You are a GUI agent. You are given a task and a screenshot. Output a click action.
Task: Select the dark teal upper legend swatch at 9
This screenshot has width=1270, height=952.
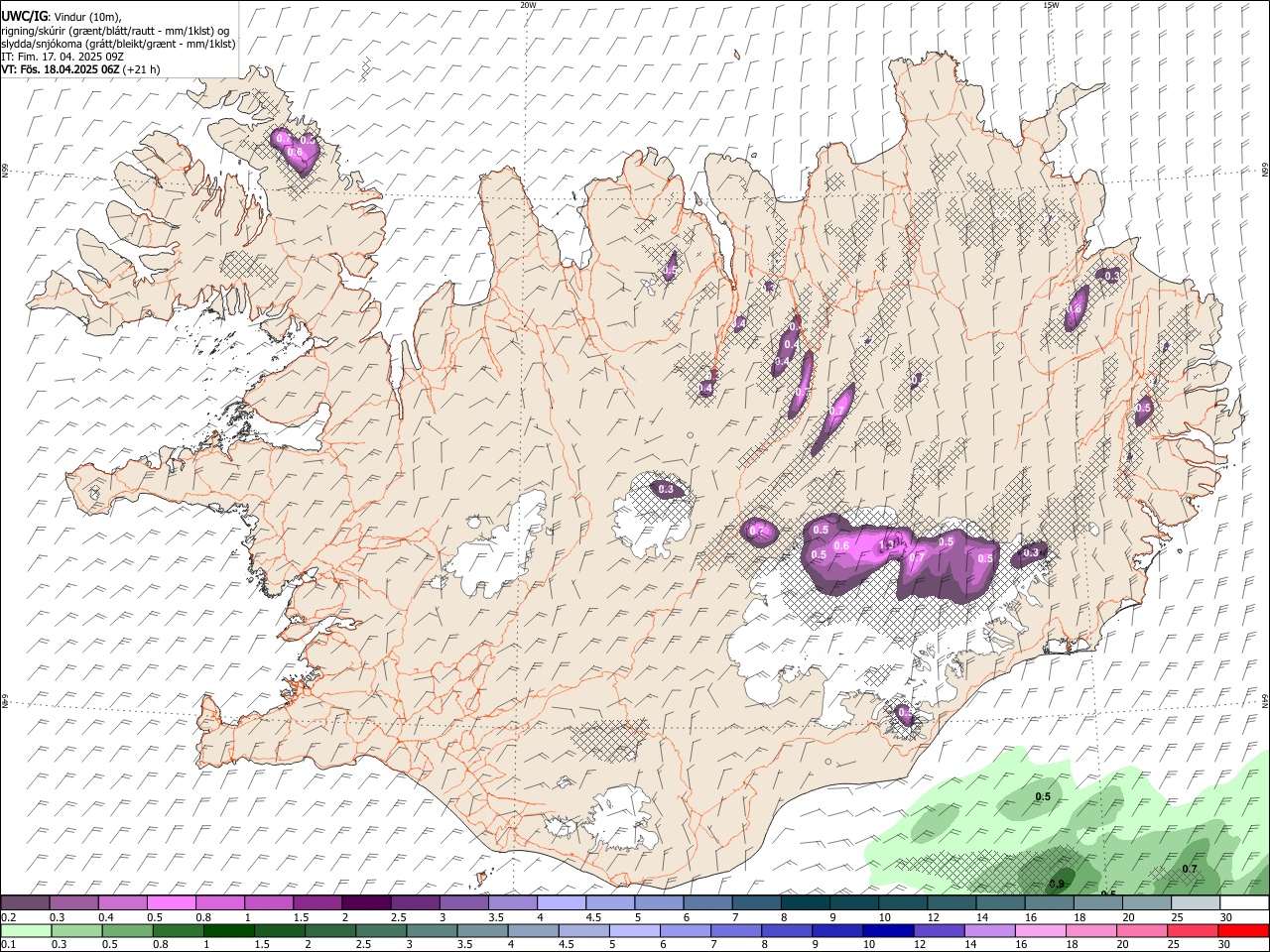854,902
